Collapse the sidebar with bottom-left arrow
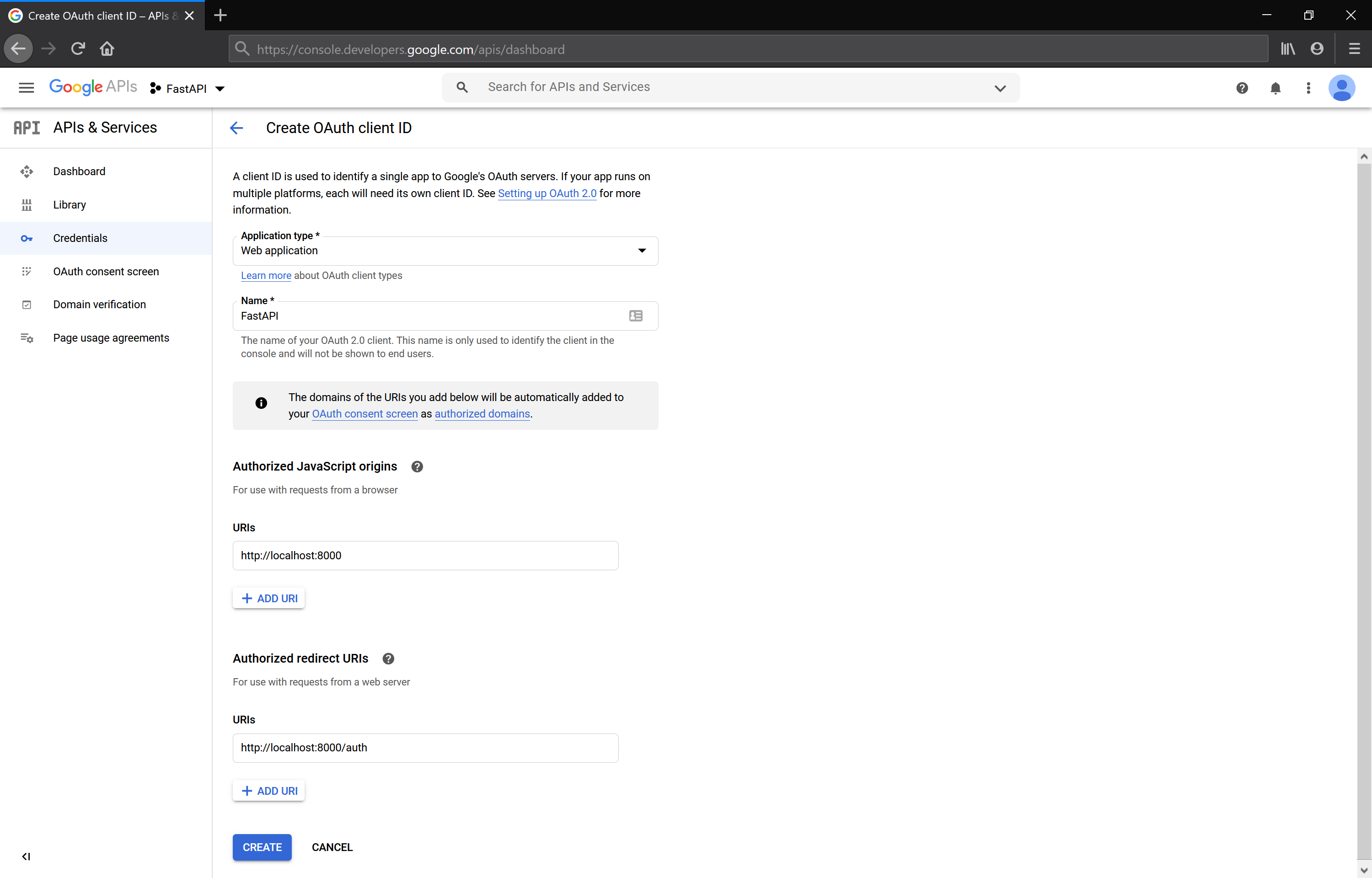This screenshot has height=878, width=1372. click(x=26, y=857)
